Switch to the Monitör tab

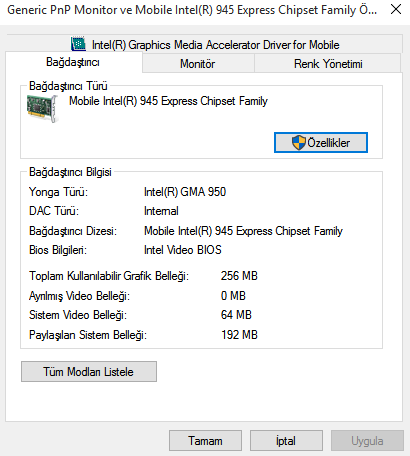[198, 64]
